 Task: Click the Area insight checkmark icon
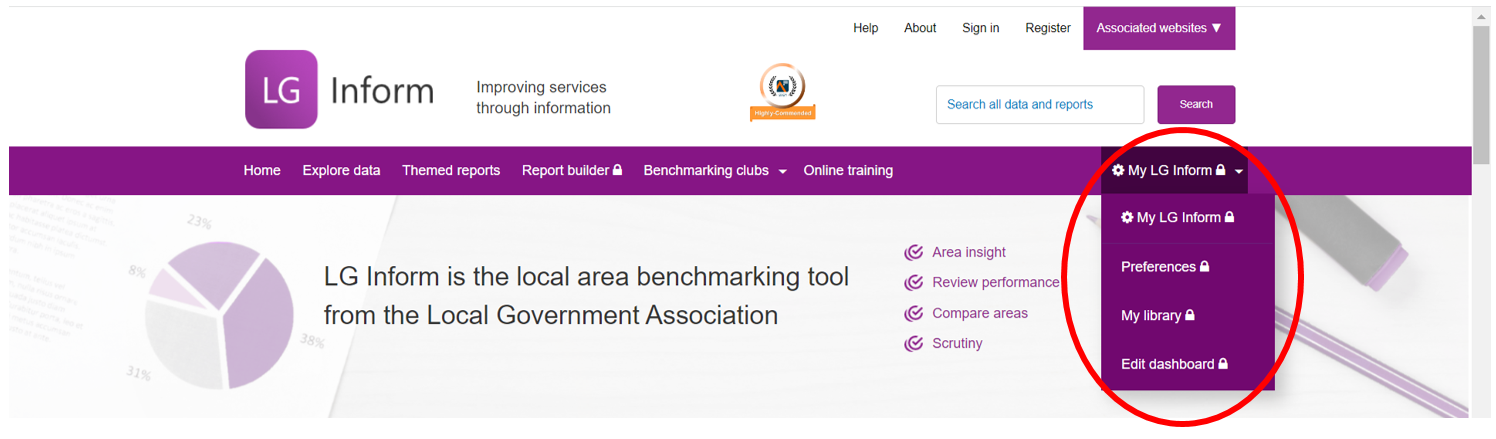[x=913, y=253]
